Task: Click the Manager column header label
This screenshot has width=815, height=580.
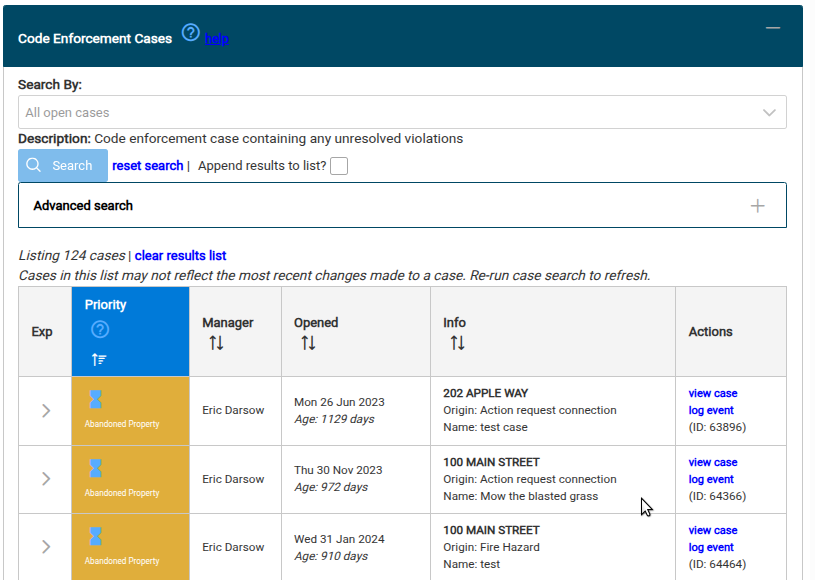Action: click(x=228, y=323)
